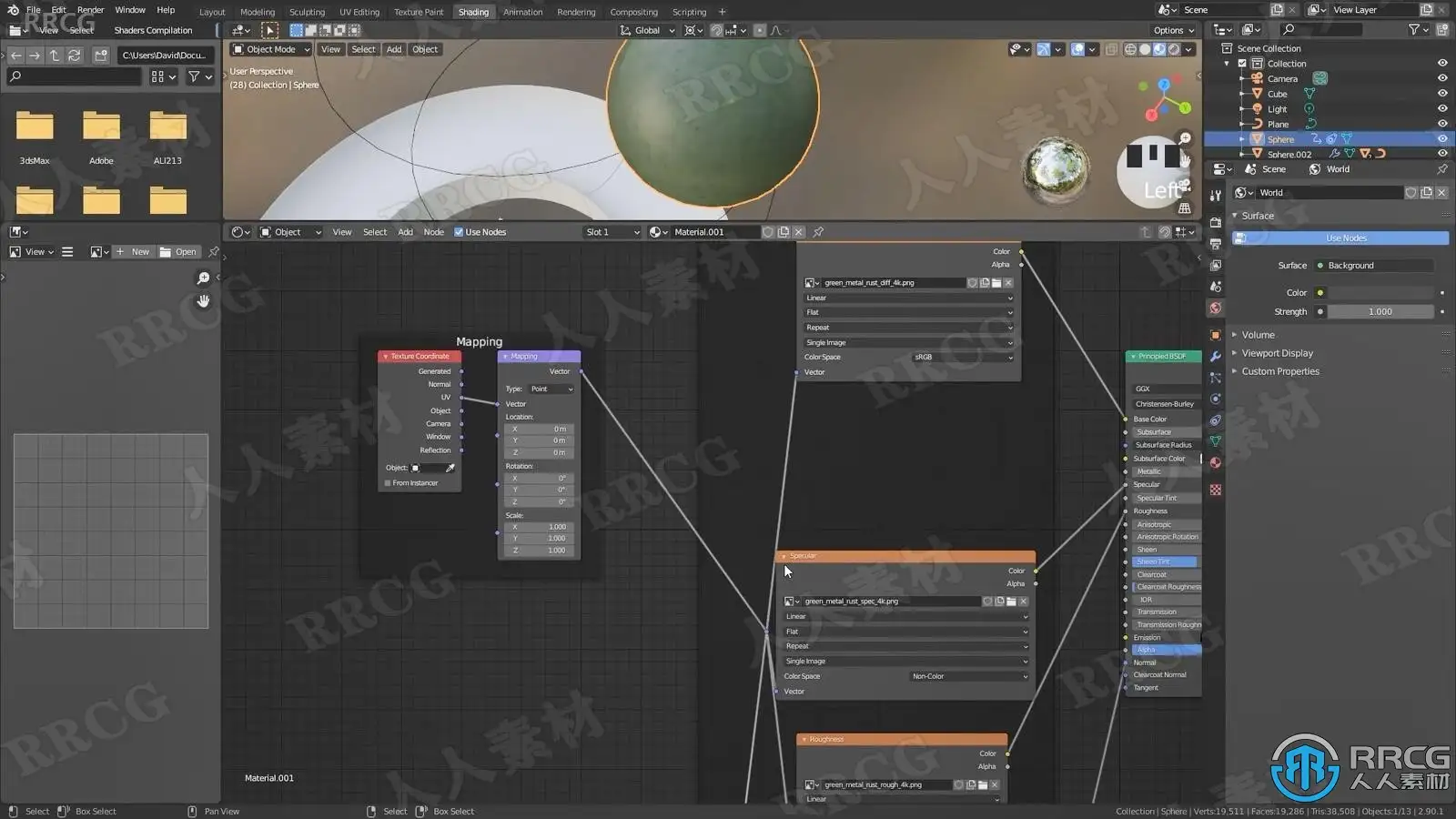Toggle viewport gizmos icon

tap(1043, 49)
